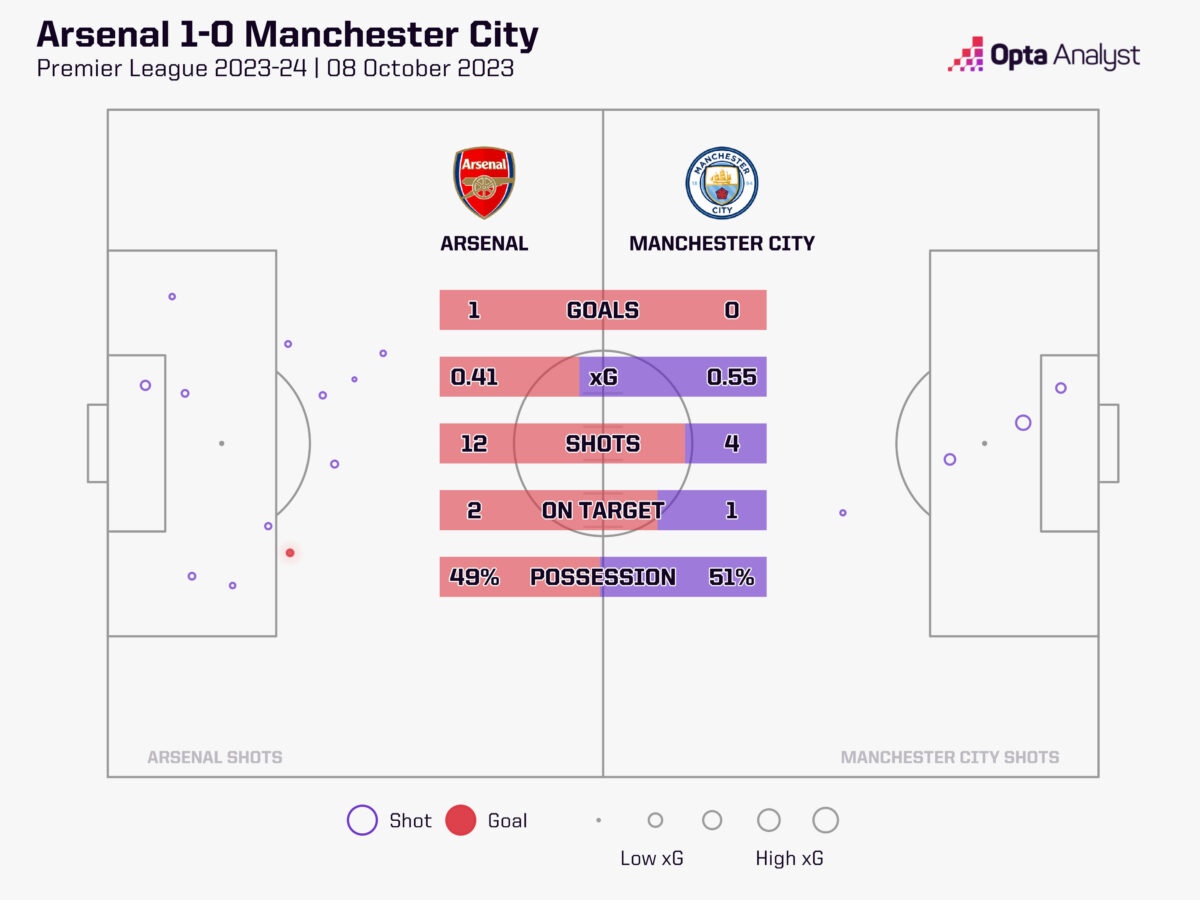Click the largest High xG legend circle
This screenshot has width=1200, height=900.
coord(825,820)
